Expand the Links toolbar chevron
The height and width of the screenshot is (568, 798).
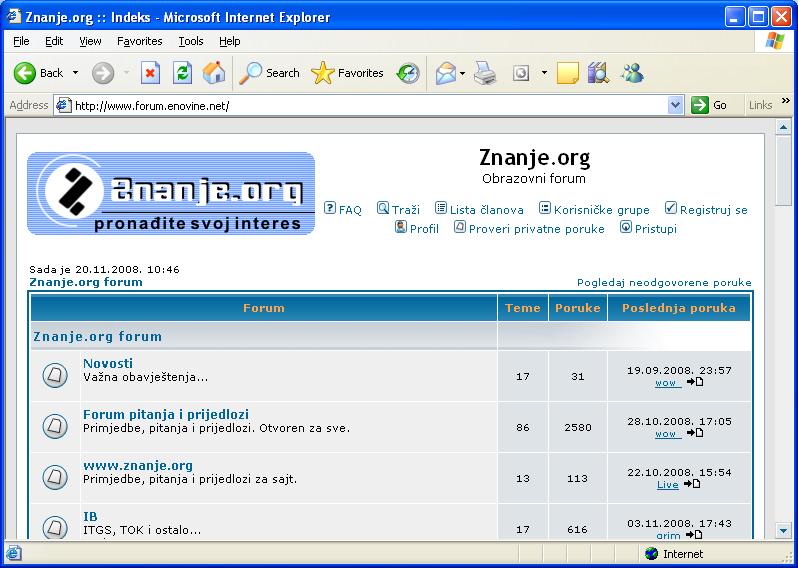786,101
